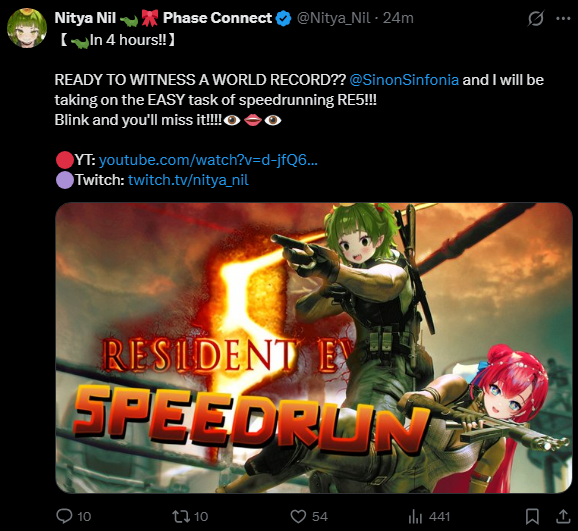Image resolution: width=578 pixels, height=531 pixels.
Task: Like the tweet with heart icon
Action: pos(298,516)
